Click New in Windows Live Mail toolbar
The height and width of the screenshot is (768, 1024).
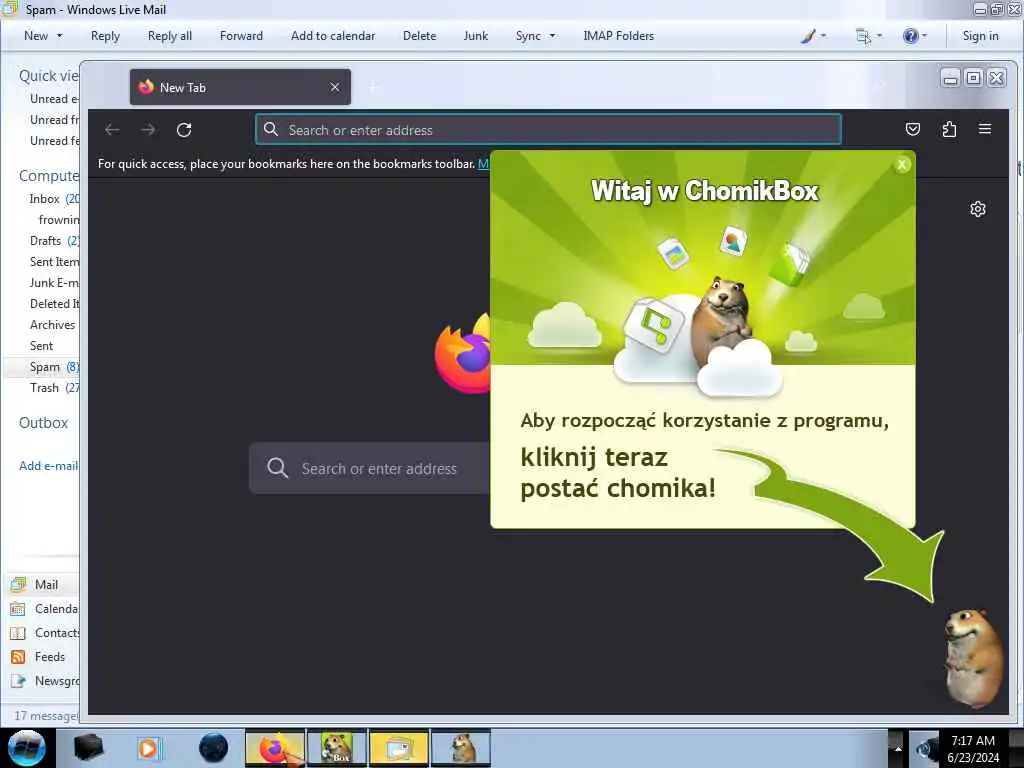[36, 36]
